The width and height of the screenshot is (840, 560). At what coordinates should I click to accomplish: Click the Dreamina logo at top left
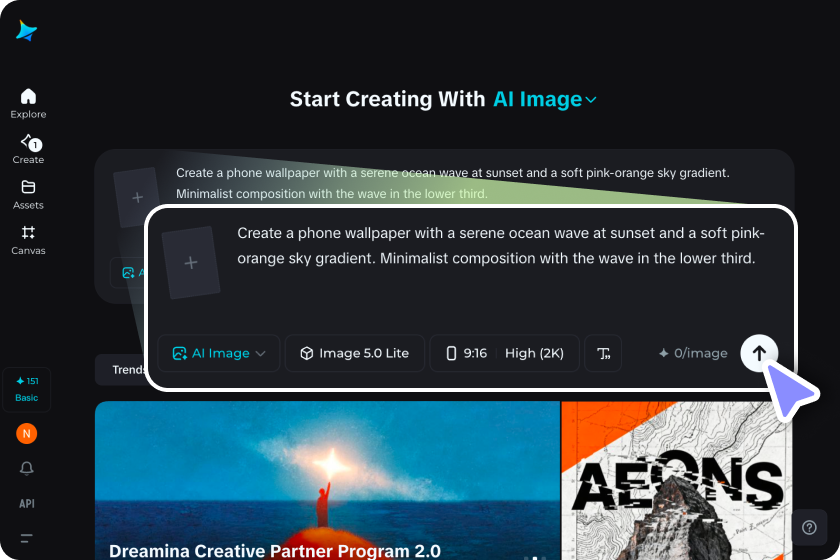click(26, 31)
